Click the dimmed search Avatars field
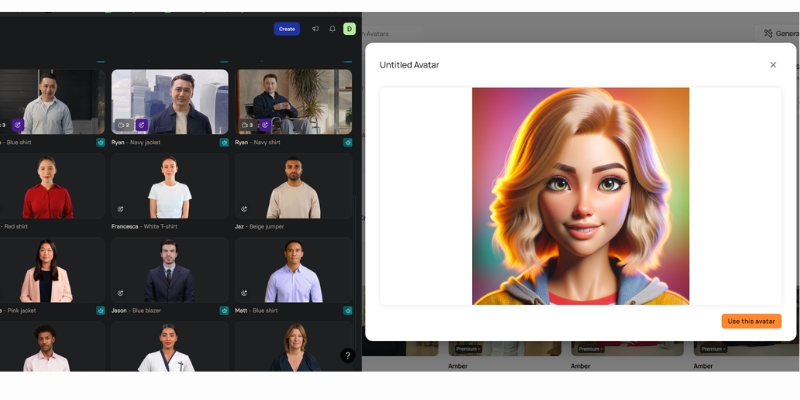Image resolution: width=800 pixels, height=400 pixels. [x=392, y=34]
